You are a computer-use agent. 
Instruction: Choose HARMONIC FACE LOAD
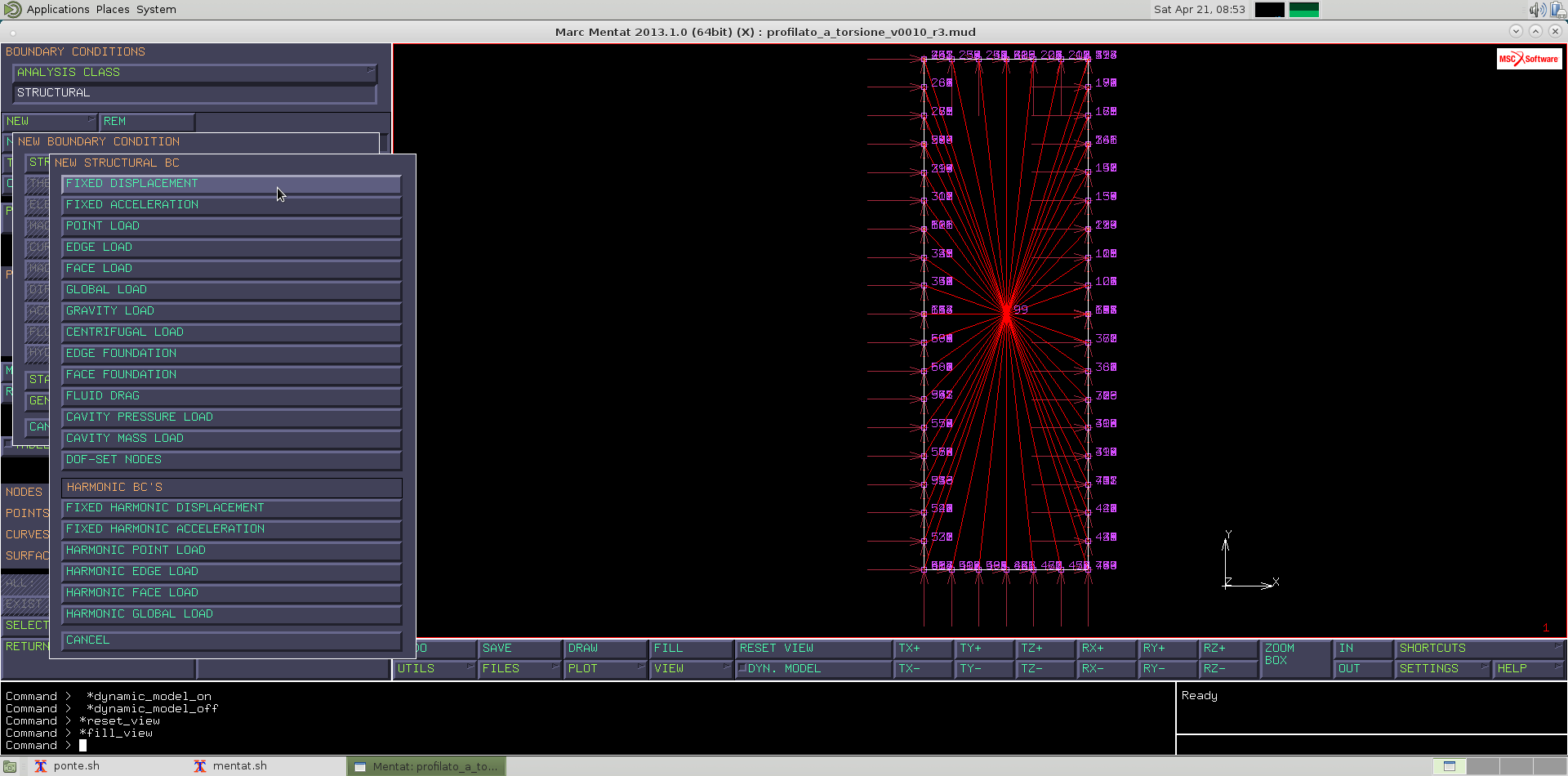pyautogui.click(x=231, y=593)
